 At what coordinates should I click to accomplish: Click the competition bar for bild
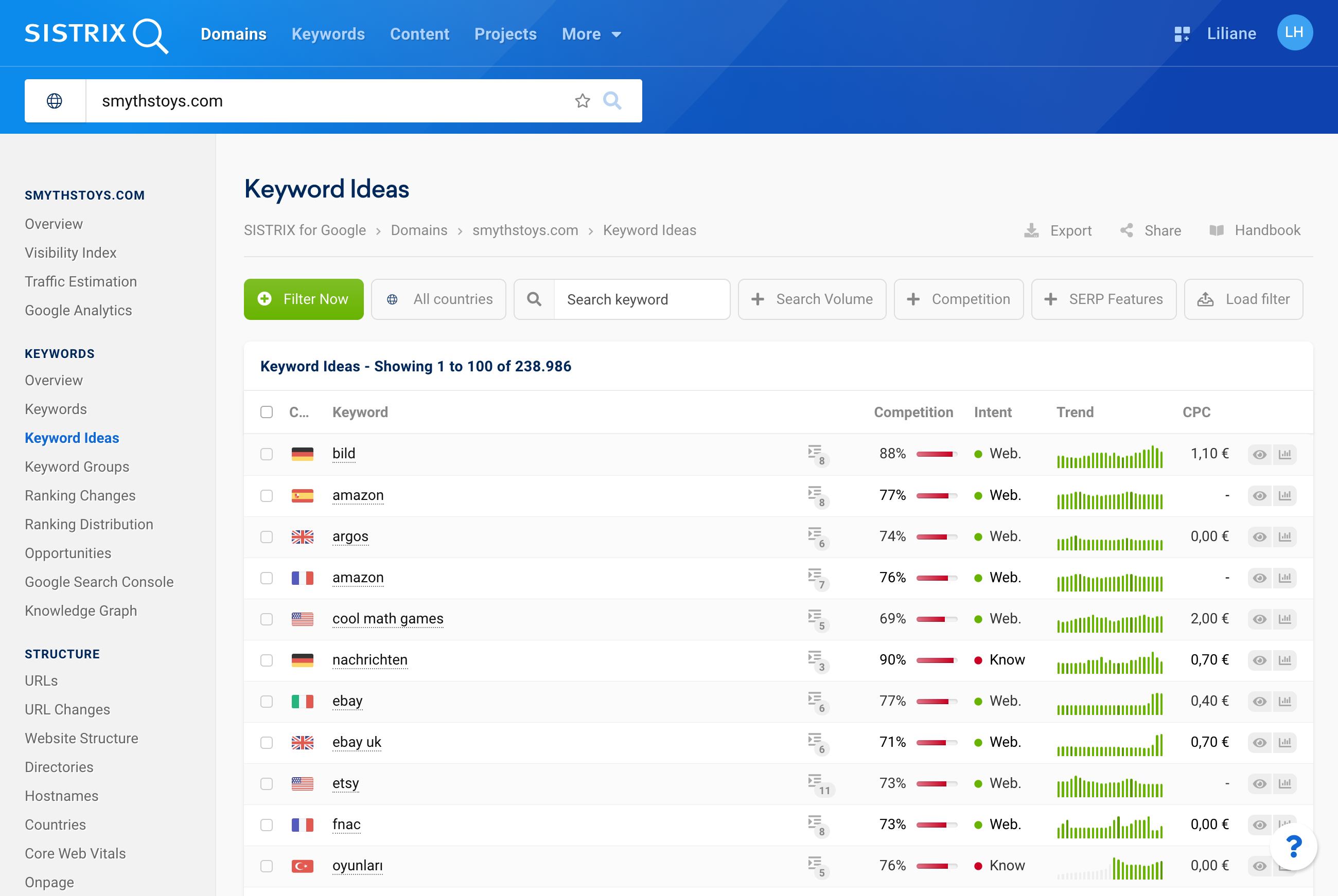[936, 454]
